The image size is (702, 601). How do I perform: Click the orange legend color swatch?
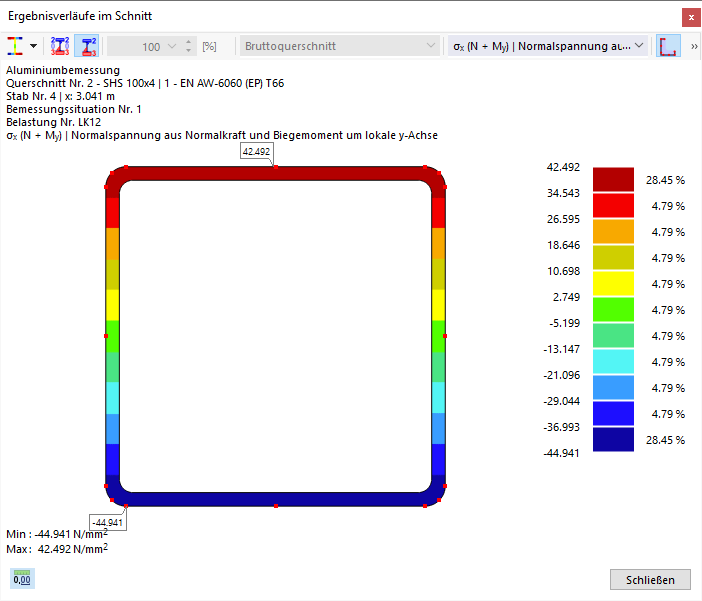coord(613,232)
